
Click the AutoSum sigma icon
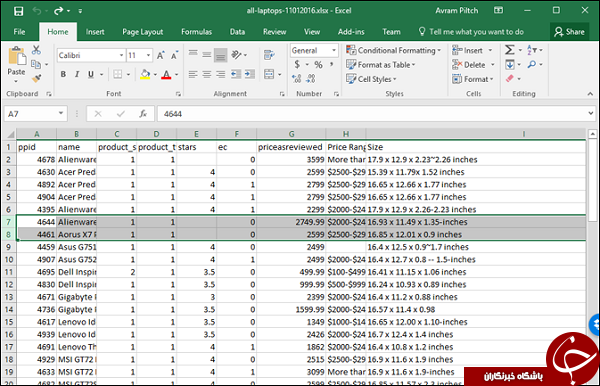coord(509,50)
